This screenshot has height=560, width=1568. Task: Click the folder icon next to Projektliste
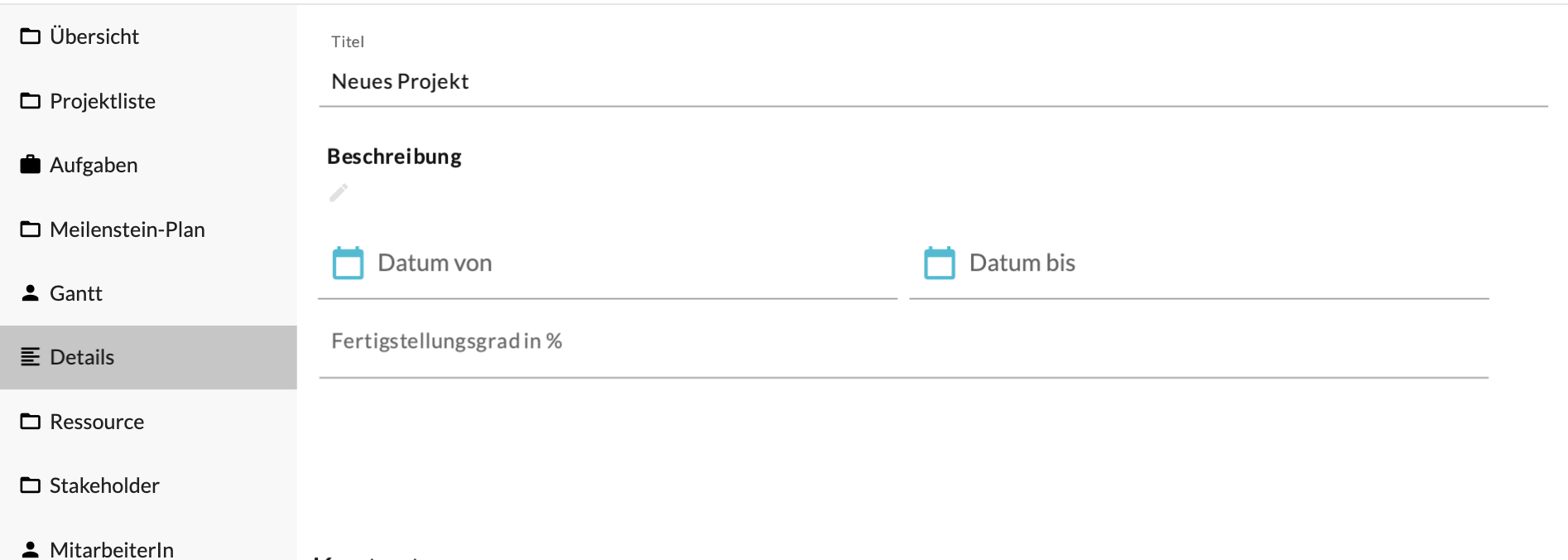31,101
